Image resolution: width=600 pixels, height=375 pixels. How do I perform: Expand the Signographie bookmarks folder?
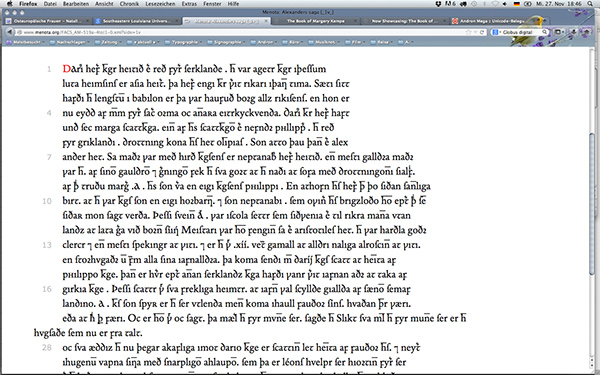click(227, 42)
